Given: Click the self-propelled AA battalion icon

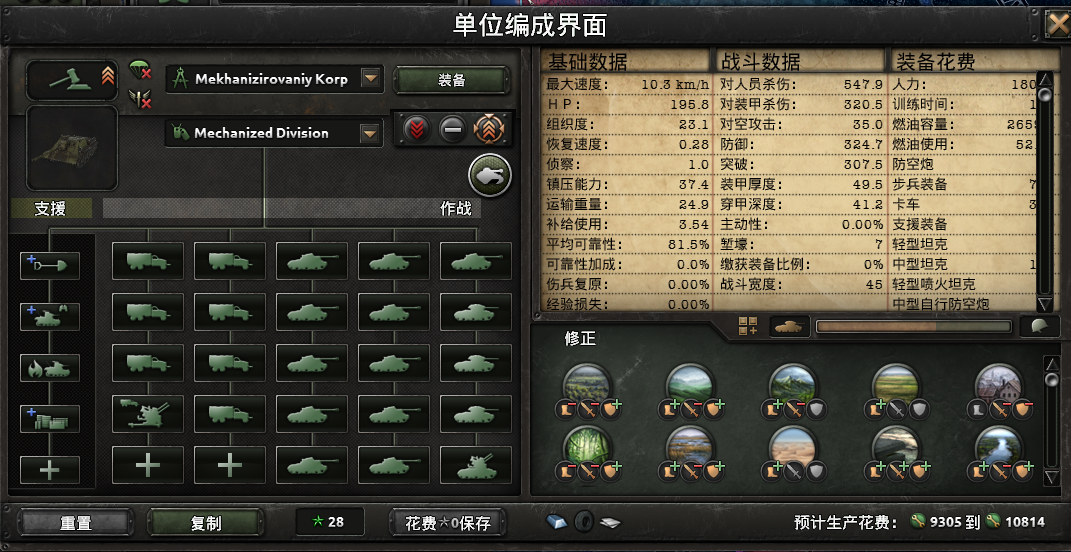Looking at the screenshot, I should pos(475,465).
